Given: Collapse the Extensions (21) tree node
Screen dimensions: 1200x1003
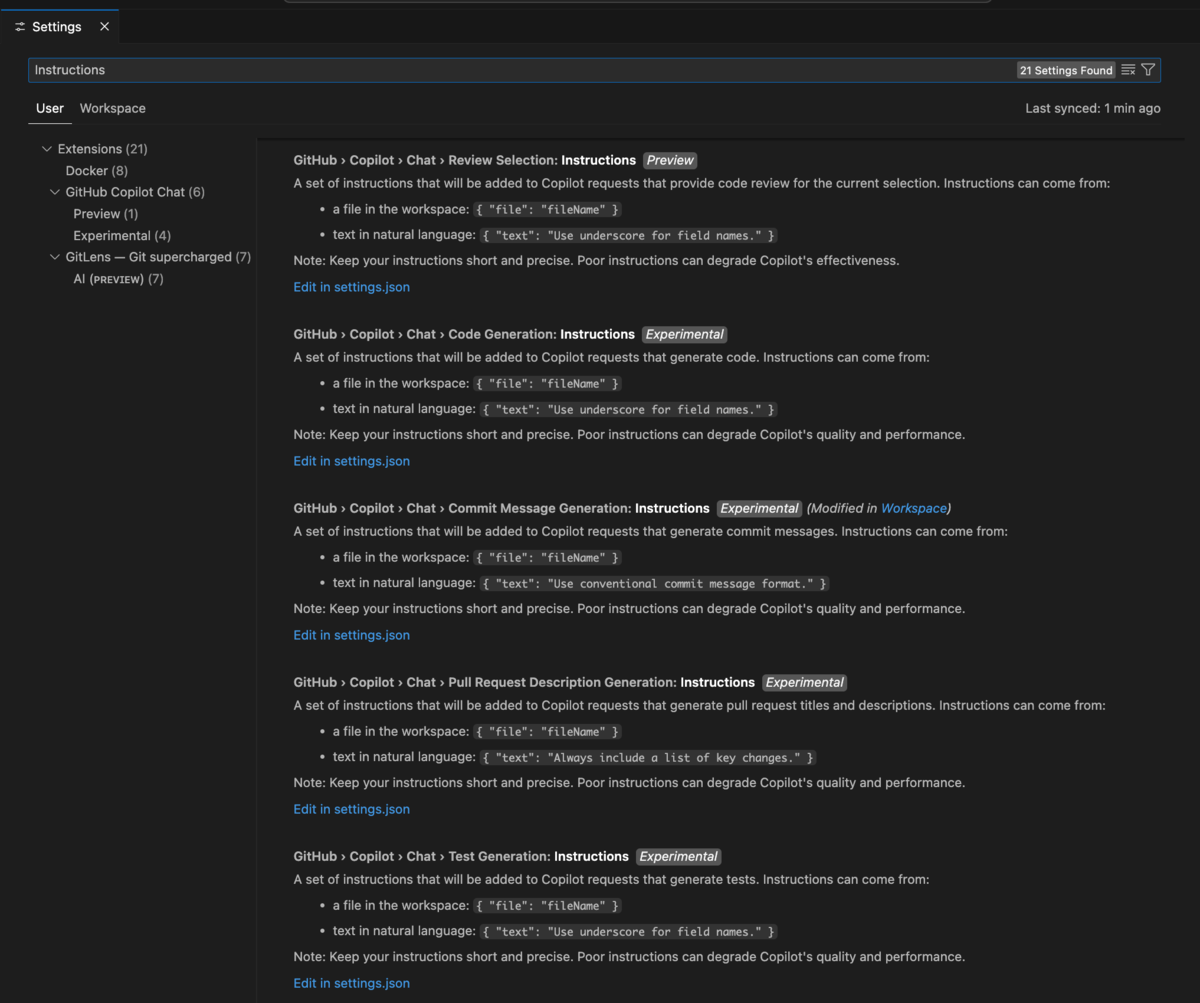Looking at the screenshot, I should tap(46, 149).
